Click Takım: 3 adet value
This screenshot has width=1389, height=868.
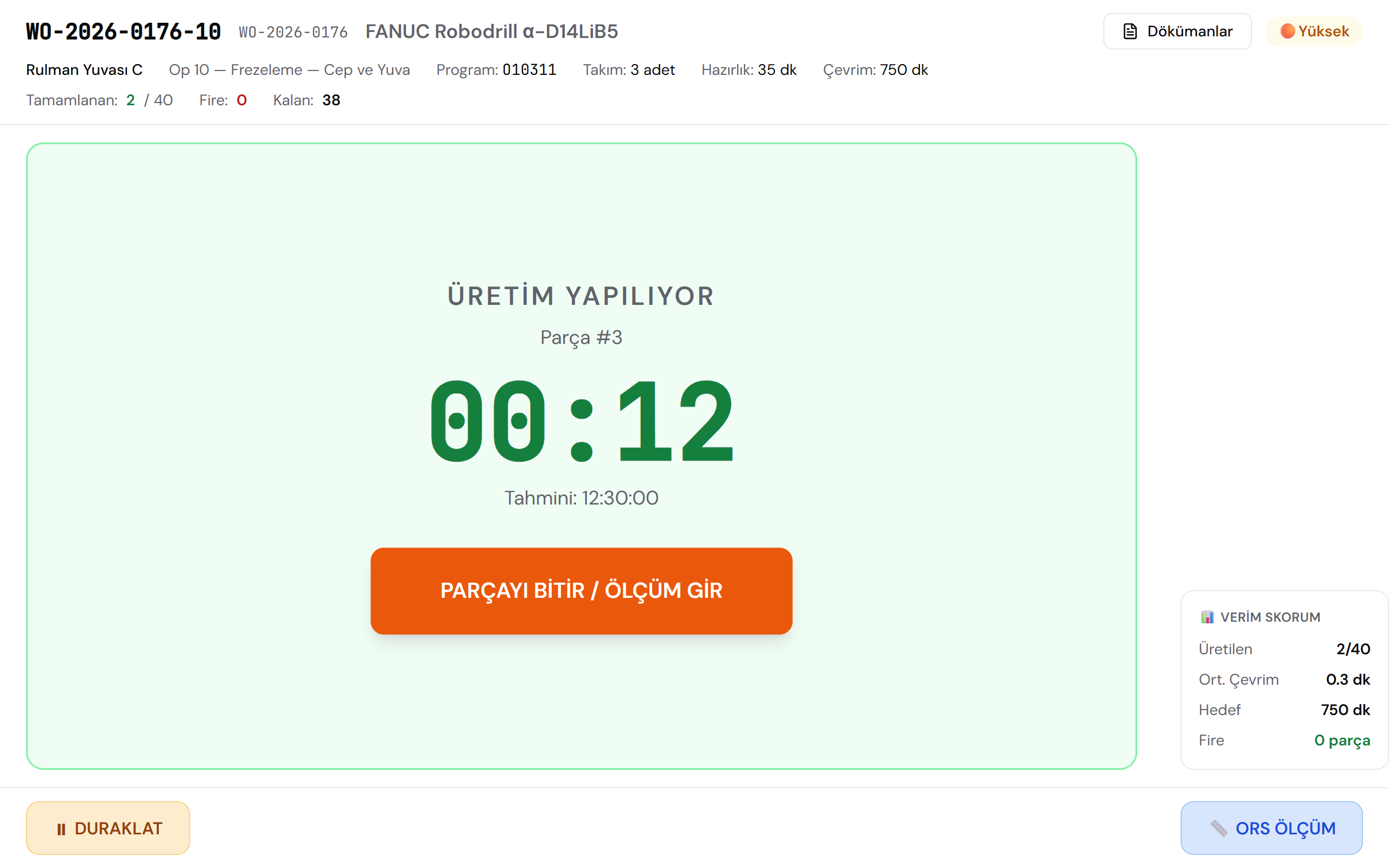coord(629,69)
